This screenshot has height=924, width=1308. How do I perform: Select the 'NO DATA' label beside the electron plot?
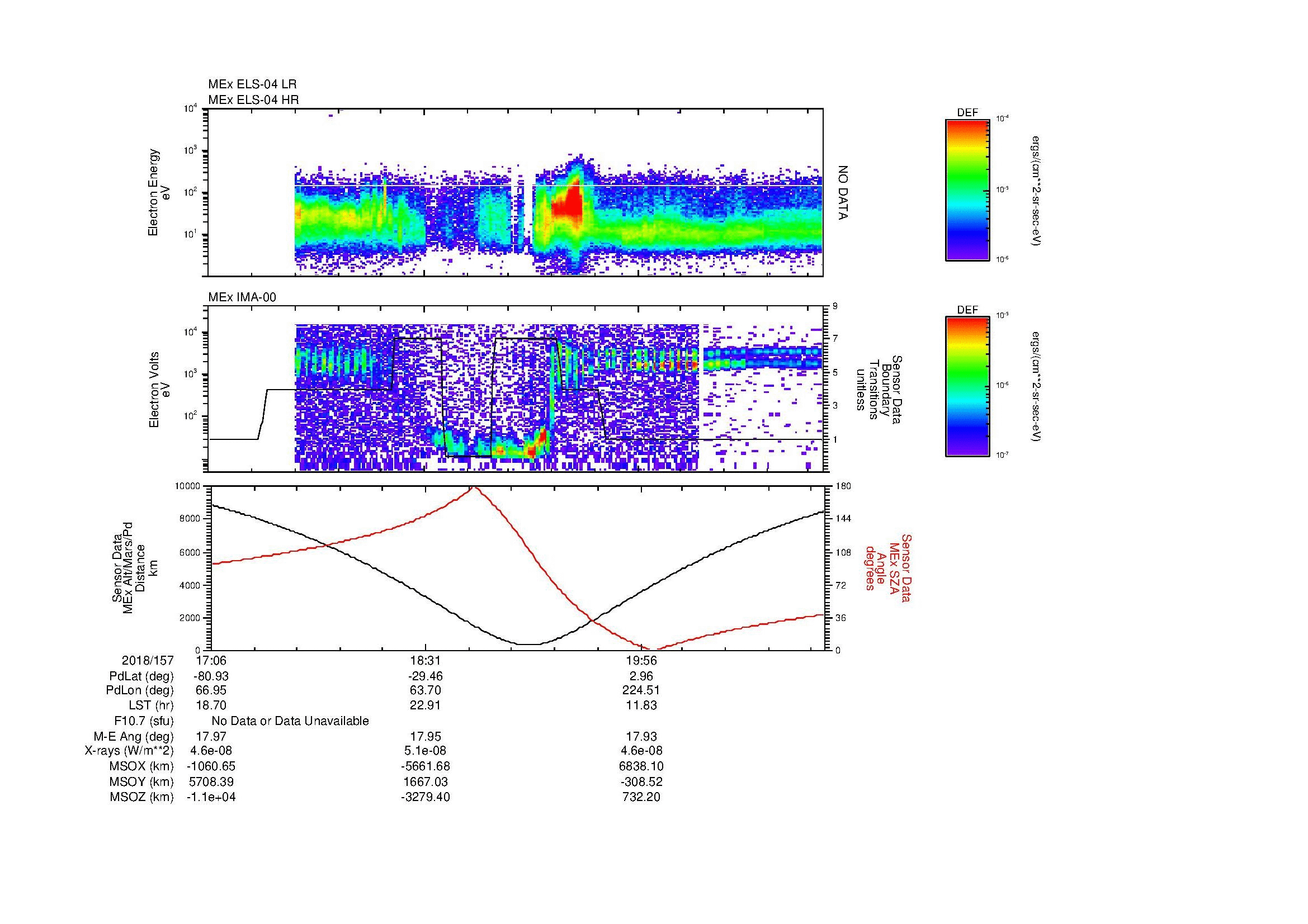(x=844, y=193)
